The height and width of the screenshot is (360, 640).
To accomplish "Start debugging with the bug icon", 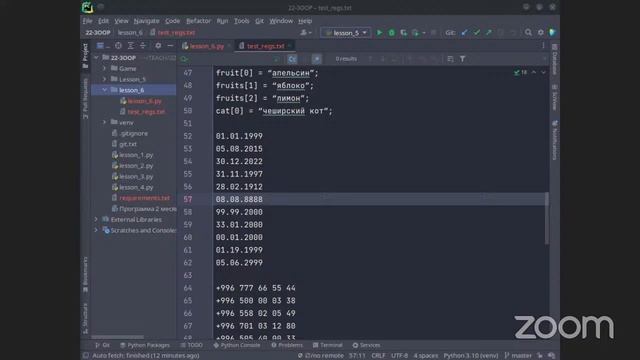I will tap(391, 33).
